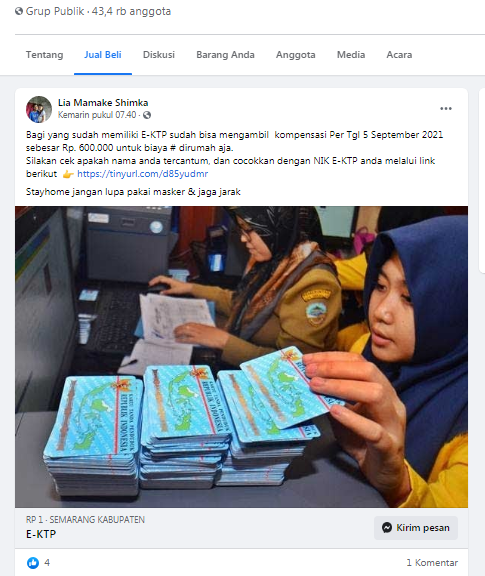
Task: Open the Lia Mamake Shimka profile name
Action: coord(103,102)
